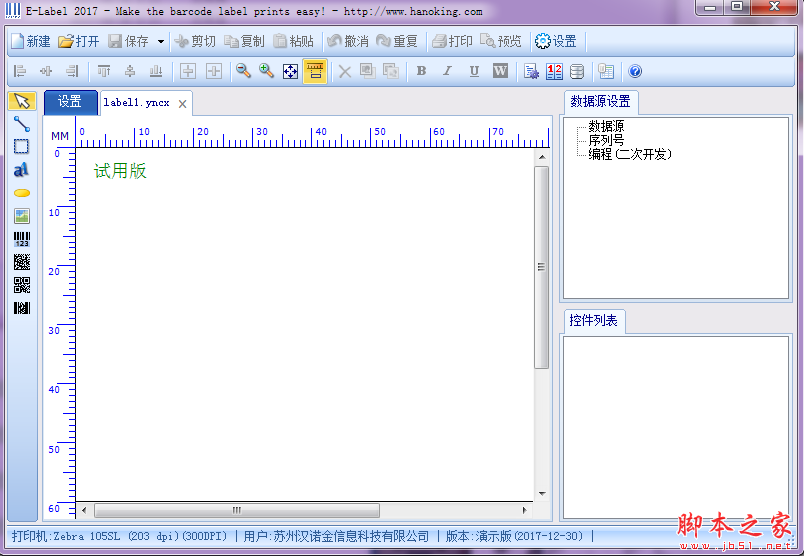
Task: Select the arrow pointer tool
Action: 22,101
